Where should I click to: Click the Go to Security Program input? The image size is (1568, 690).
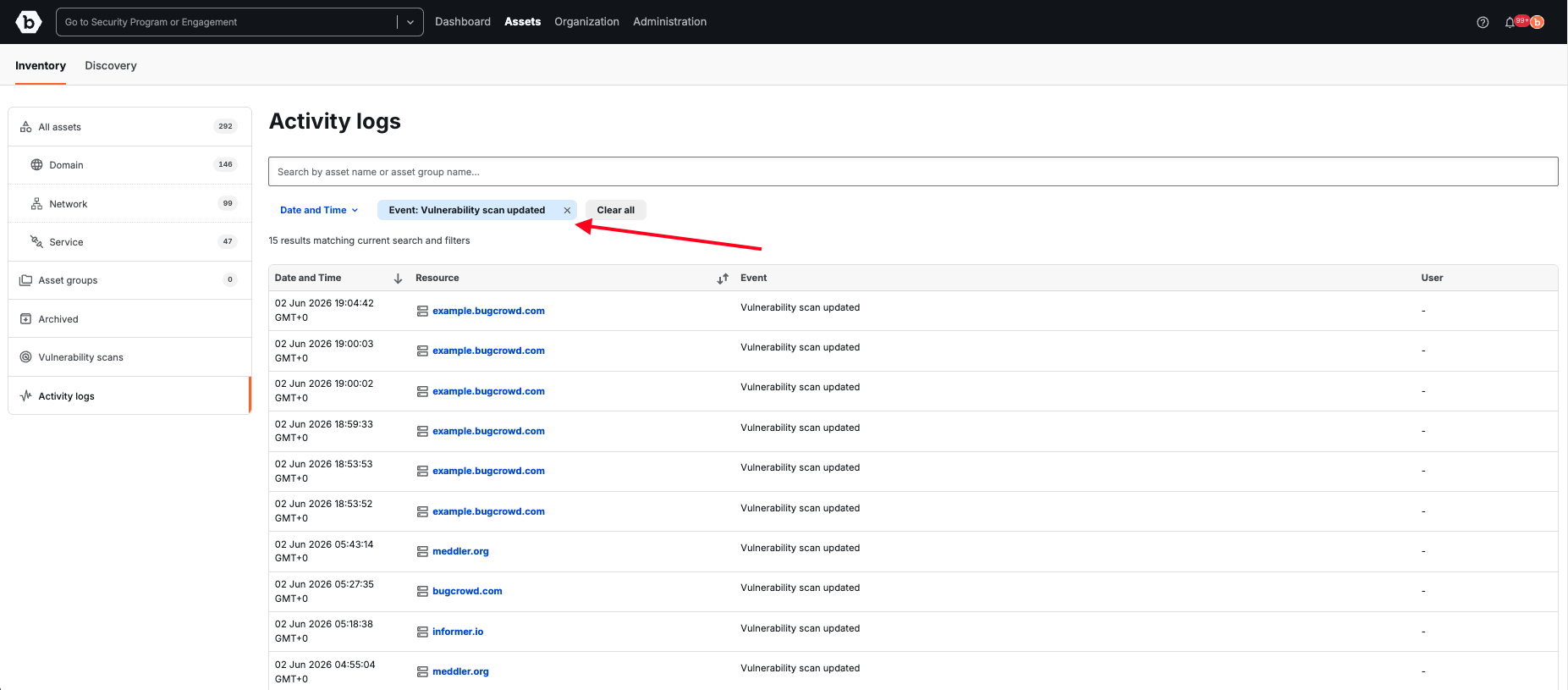(x=227, y=23)
